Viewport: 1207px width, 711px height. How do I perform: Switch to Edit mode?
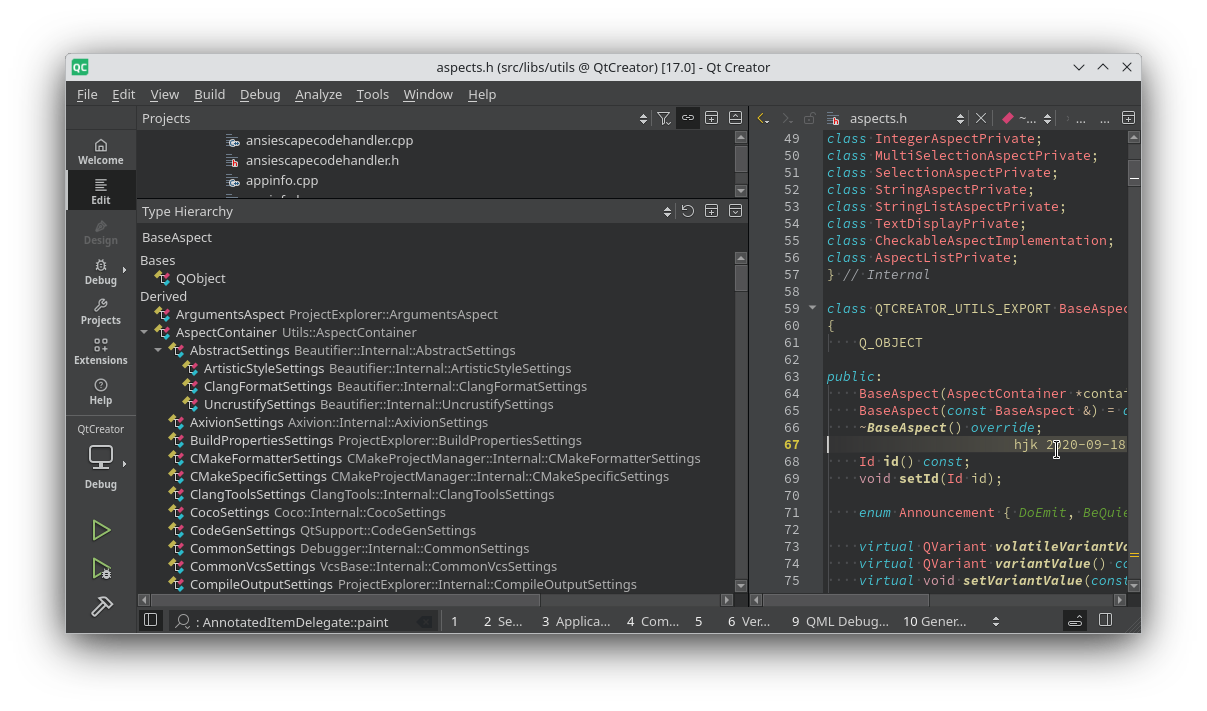point(101,191)
